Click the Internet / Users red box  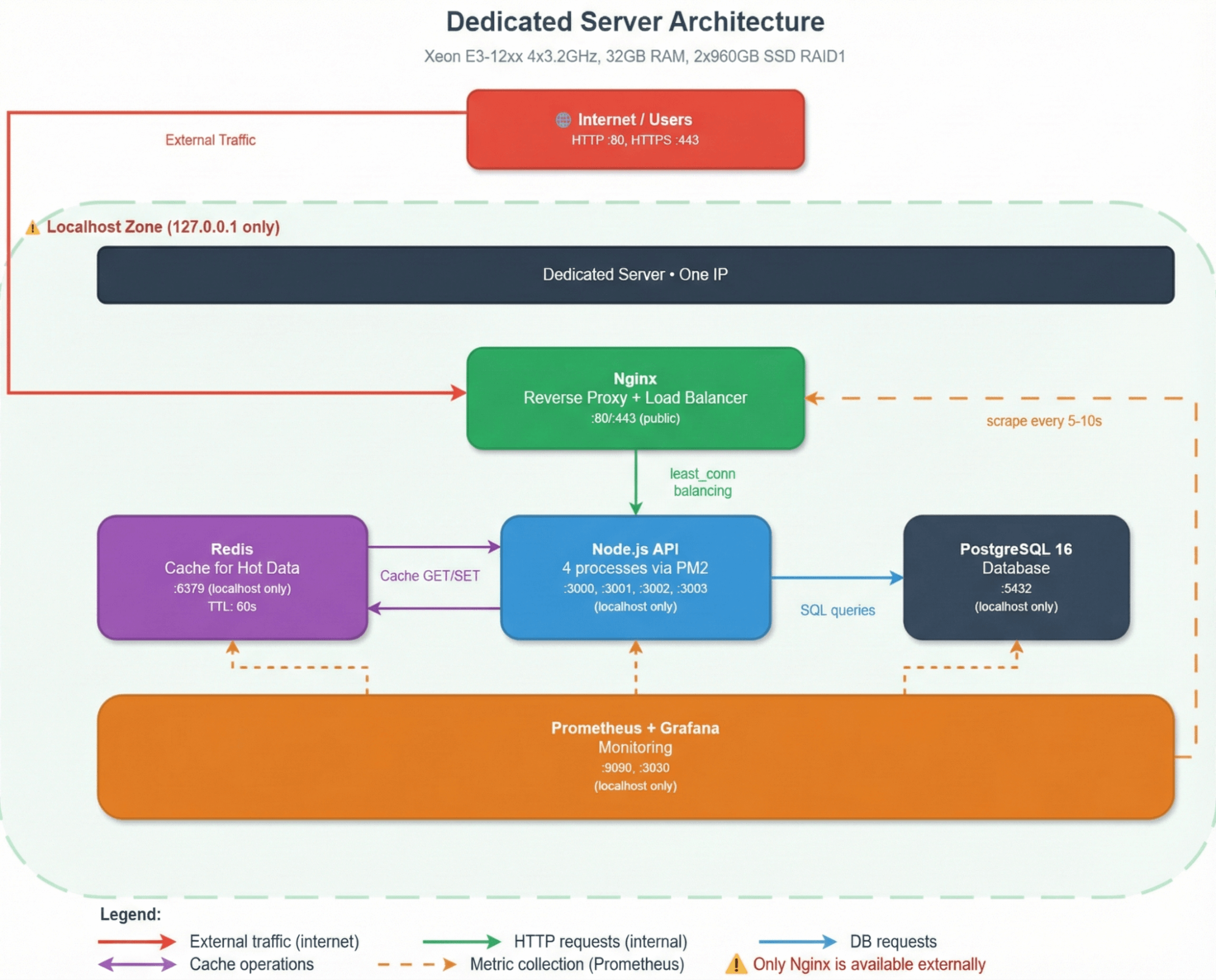pyautogui.click(x=635, y=129)
